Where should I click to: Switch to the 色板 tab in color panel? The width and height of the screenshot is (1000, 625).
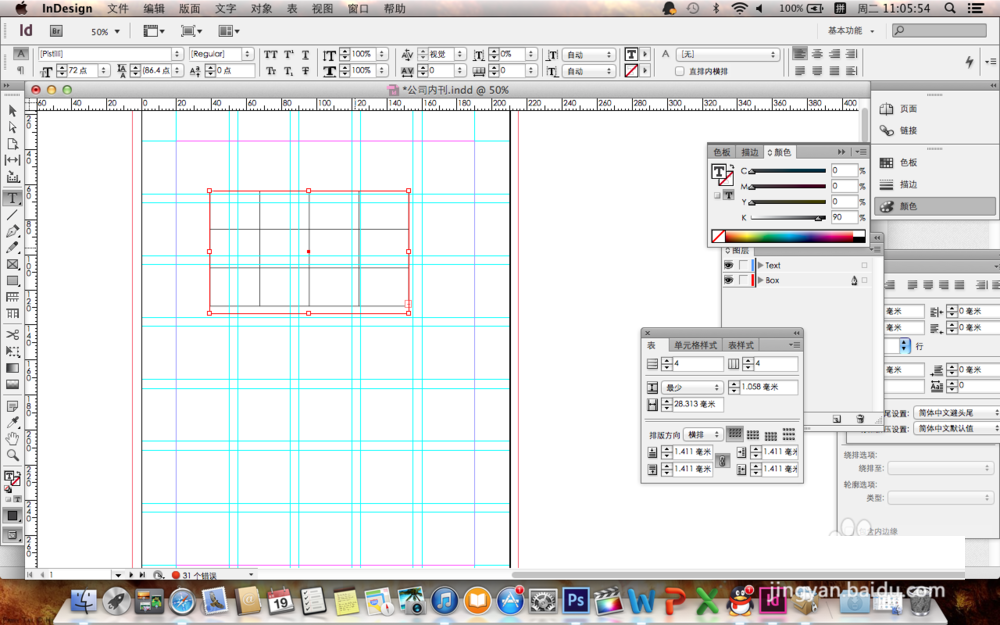[722, 152]
